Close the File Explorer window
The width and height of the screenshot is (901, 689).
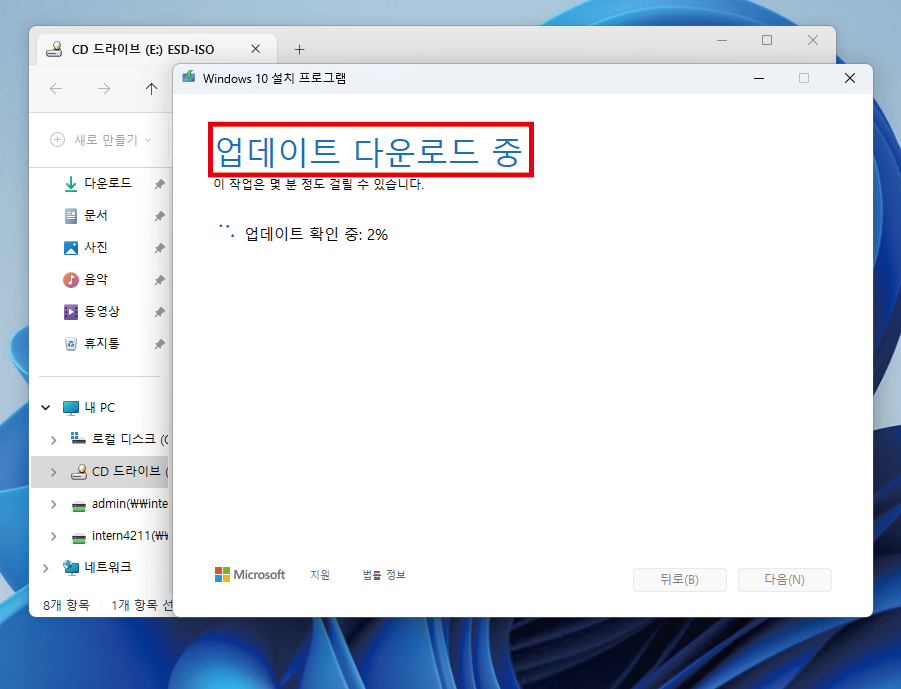click(x=813, y=40)
